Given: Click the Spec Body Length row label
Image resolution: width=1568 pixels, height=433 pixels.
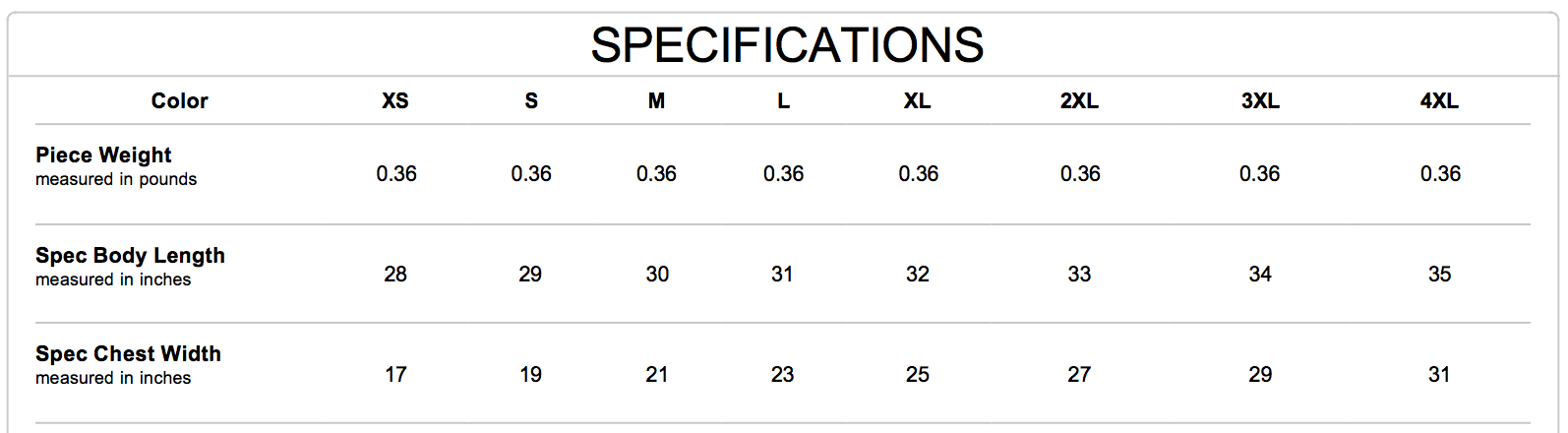Looking at the screenshot, I should (130, 256).
